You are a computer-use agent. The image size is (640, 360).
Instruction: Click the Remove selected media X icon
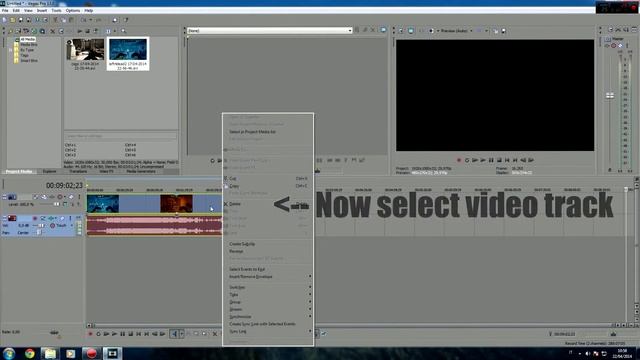click(x=52, y=31)
